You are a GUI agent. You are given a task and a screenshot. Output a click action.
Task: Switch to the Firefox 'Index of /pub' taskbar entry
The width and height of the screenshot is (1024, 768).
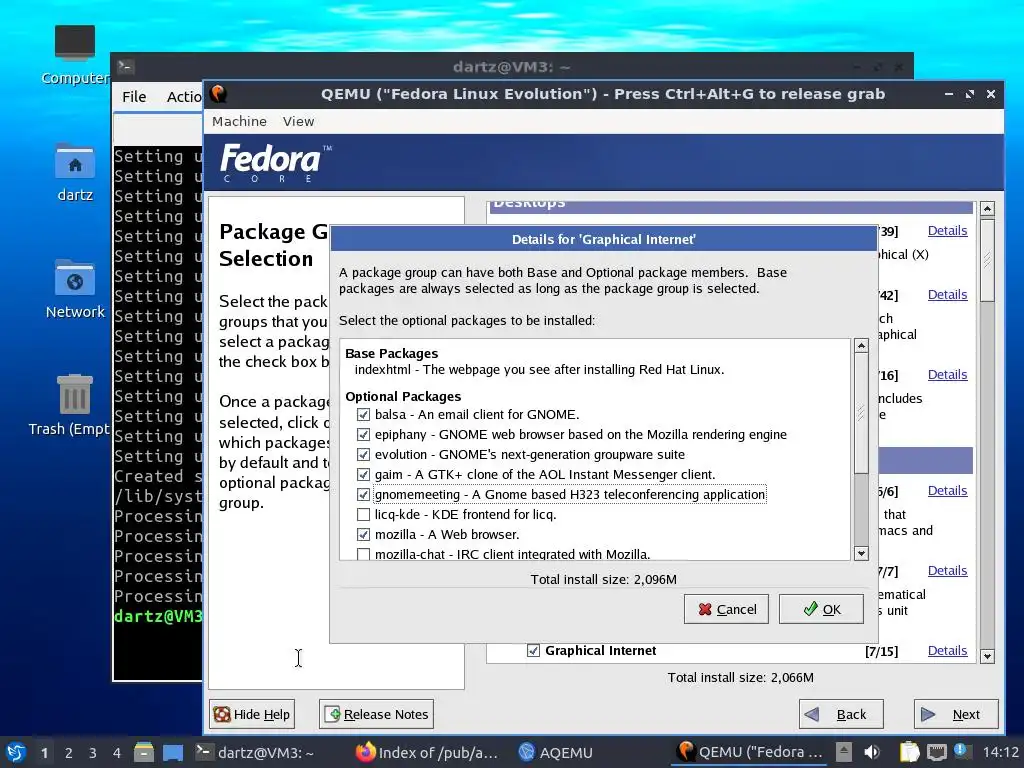[426, 752]
